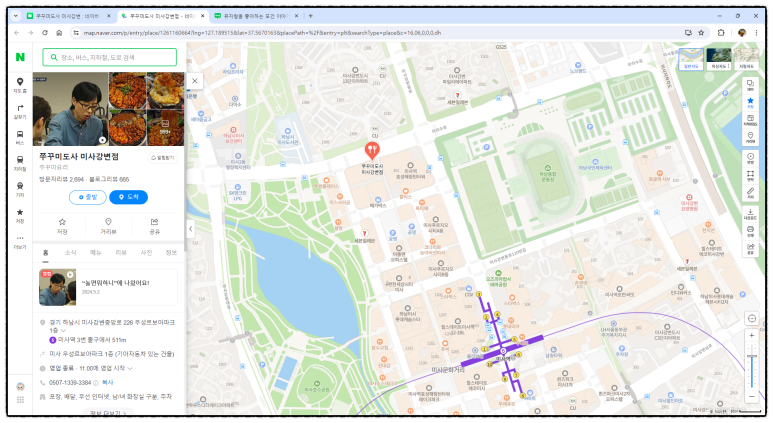The height and width of the screenshot is (423, 773).
Task: Open the 저장 saved star in sidebar
Action: [x=20, y=215]
